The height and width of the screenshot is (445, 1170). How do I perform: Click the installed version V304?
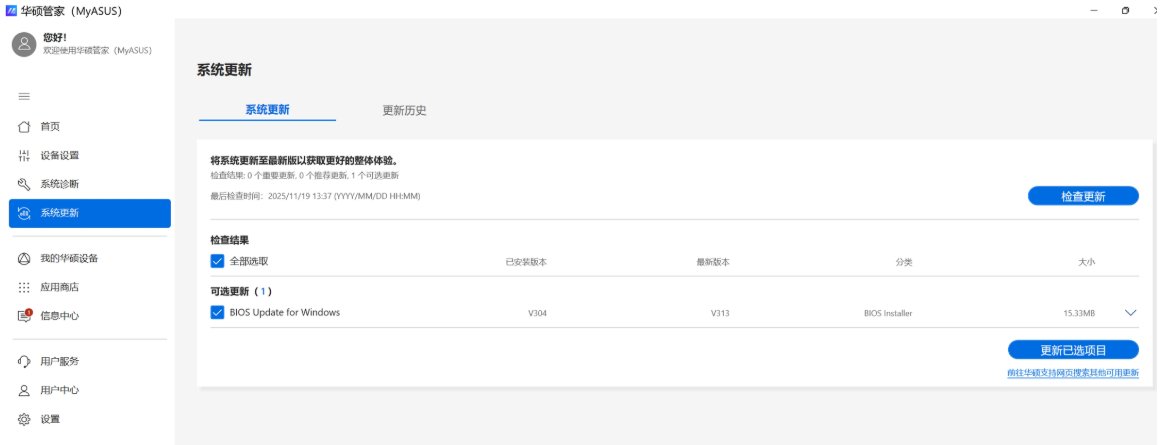(537, 314)
